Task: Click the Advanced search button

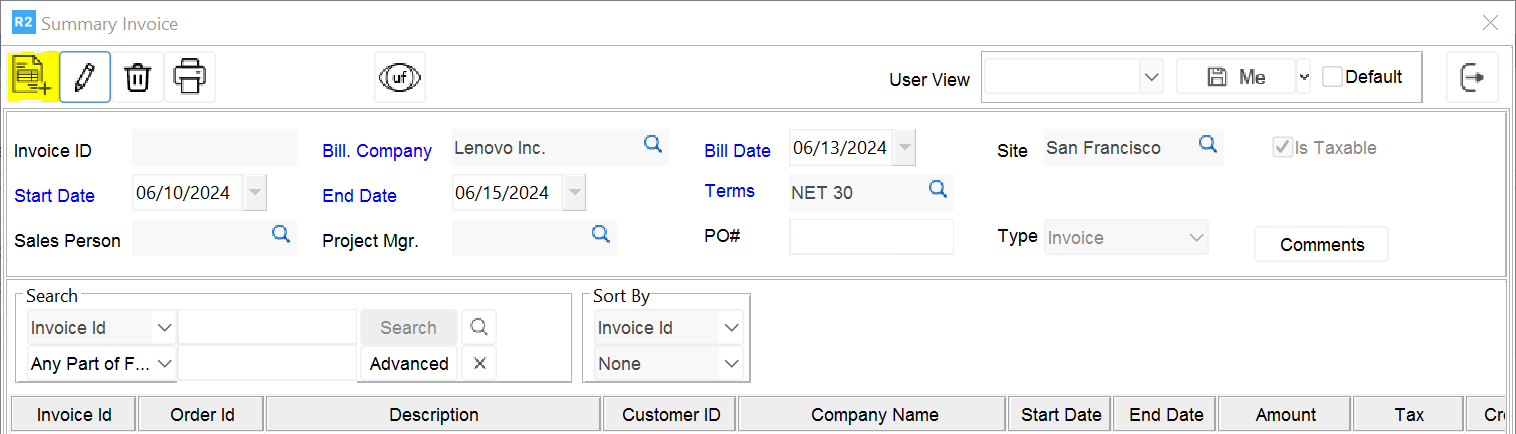Action: tap(409, 364)
